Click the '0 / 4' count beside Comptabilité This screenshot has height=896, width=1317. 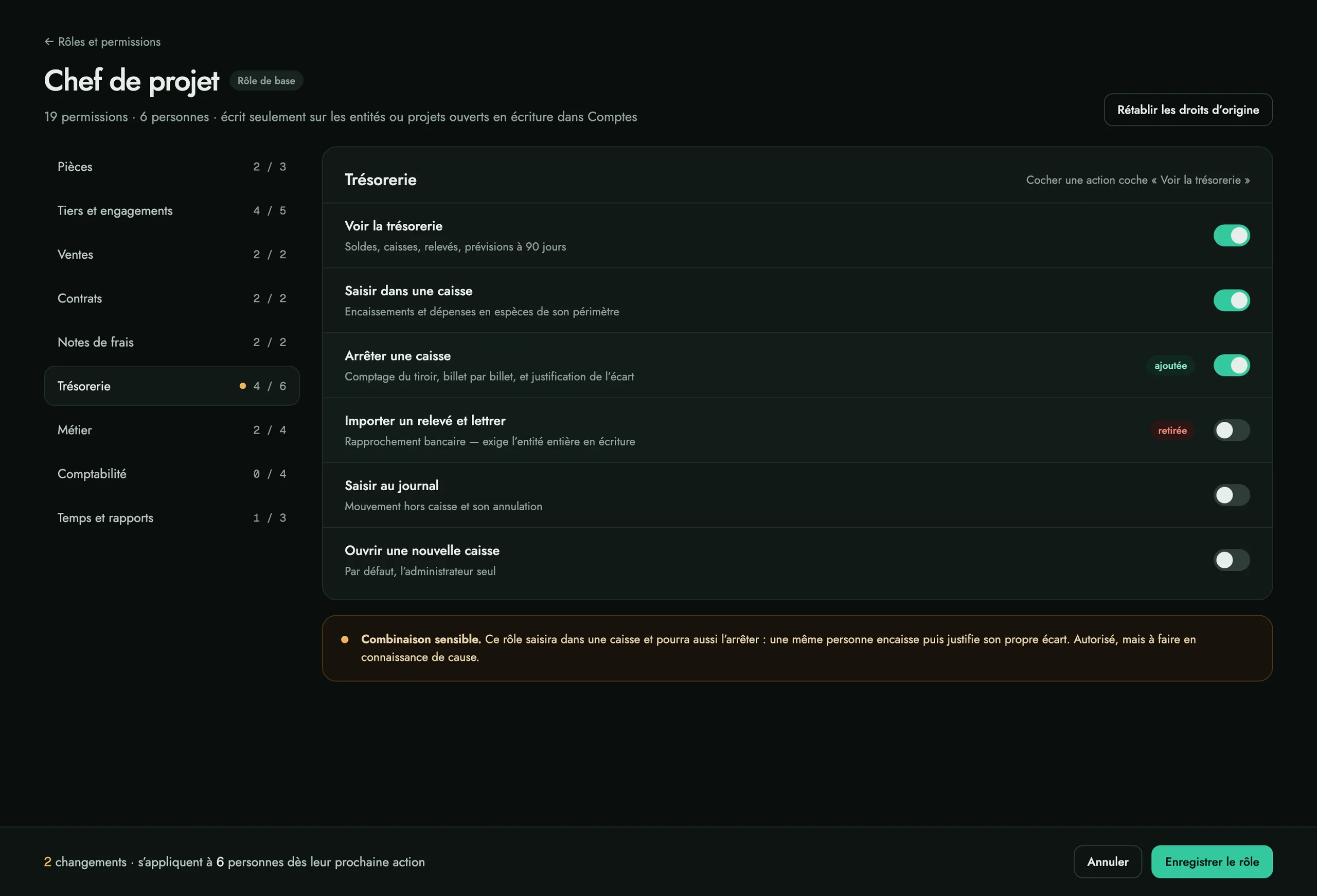tap(270, 474)
